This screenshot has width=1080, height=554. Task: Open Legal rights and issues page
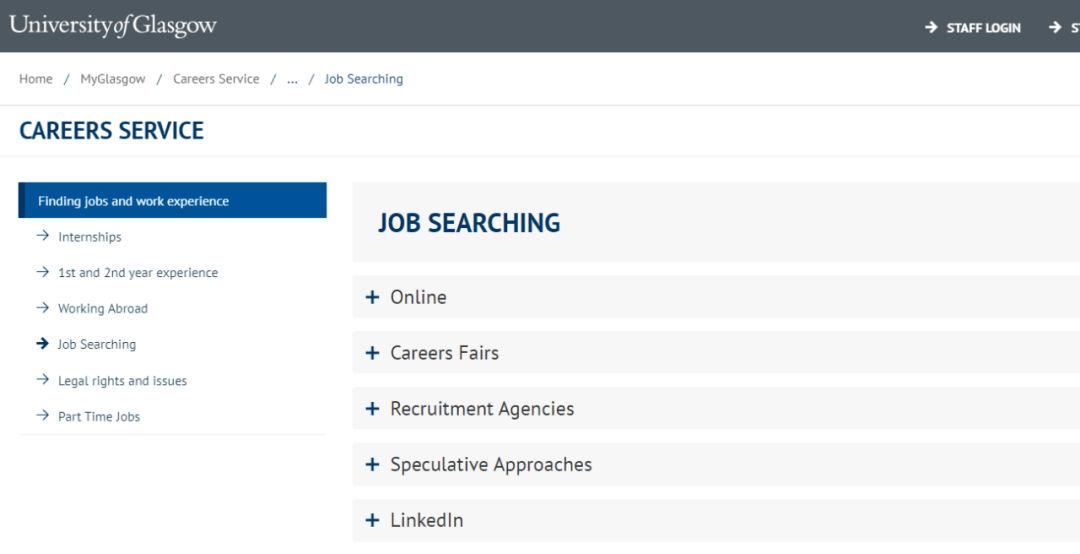tap(123, 381)
